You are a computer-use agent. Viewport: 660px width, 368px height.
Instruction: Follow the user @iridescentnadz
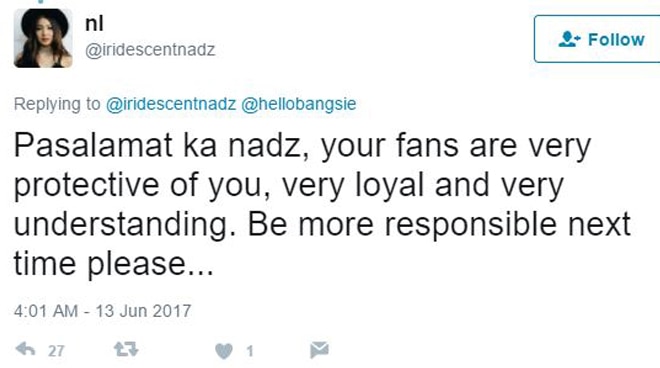pos(597,39)
